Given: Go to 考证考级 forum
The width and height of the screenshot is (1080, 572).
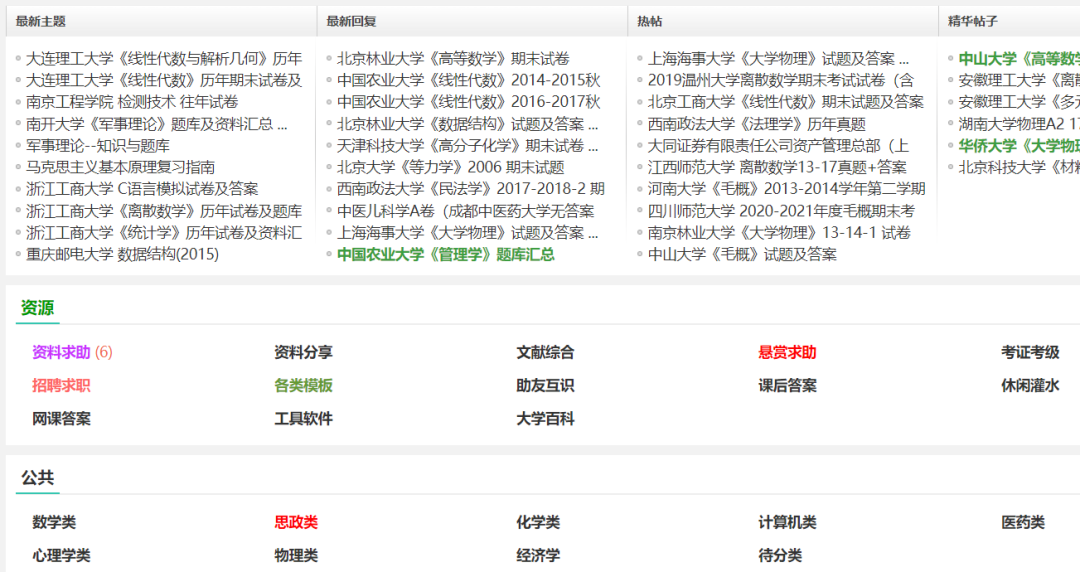Looking at the screenshot, I should coord(1030,352).
